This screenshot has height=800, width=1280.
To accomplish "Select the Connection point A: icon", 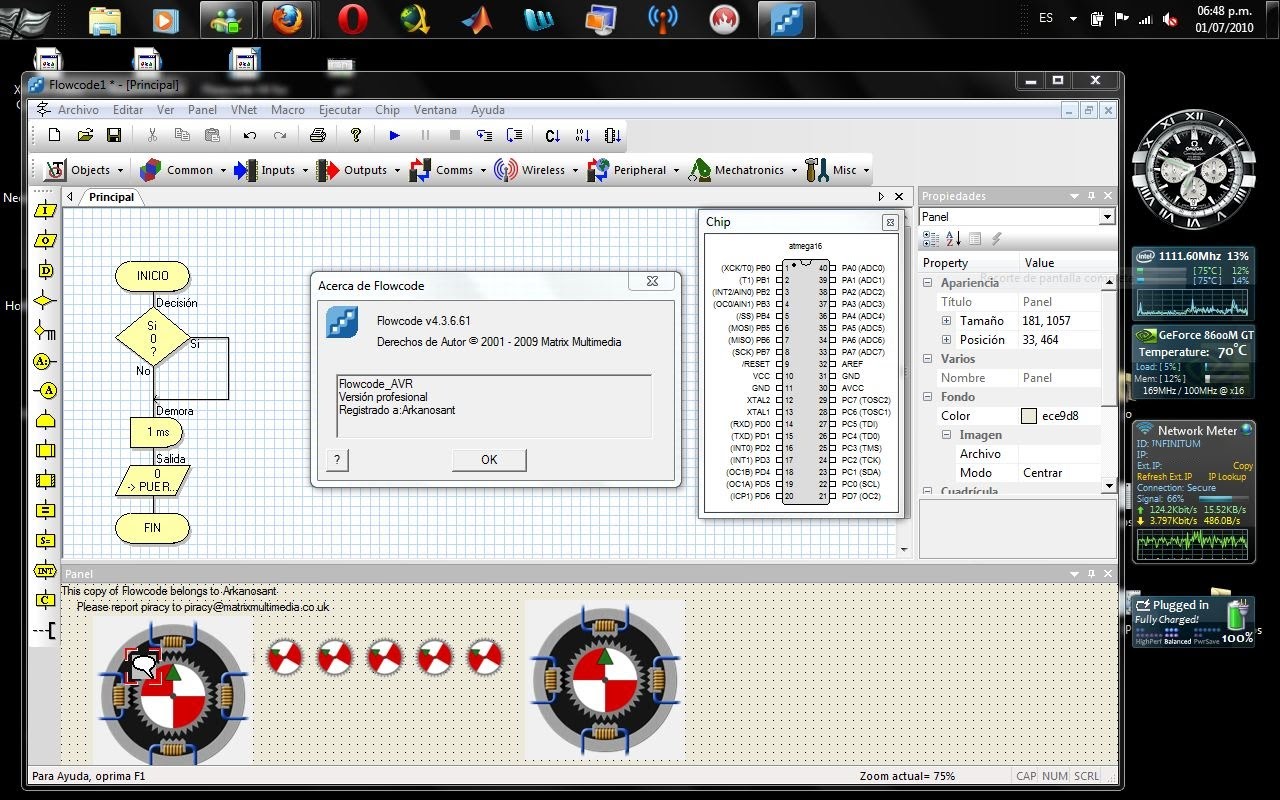I will [x=43, y=360].
